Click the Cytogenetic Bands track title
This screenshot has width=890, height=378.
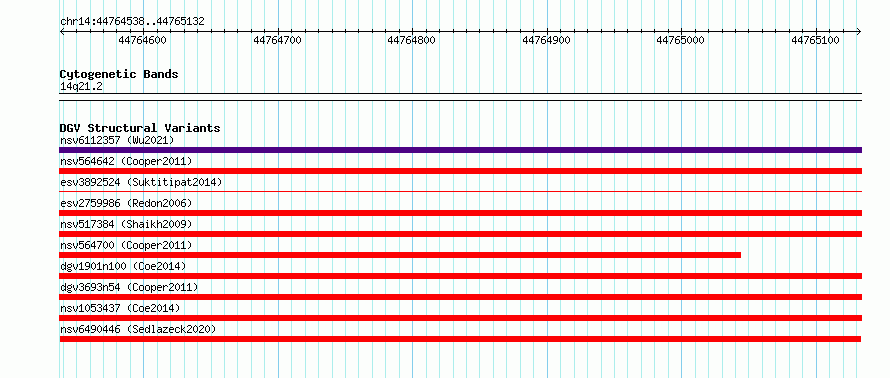pos(119,74)
